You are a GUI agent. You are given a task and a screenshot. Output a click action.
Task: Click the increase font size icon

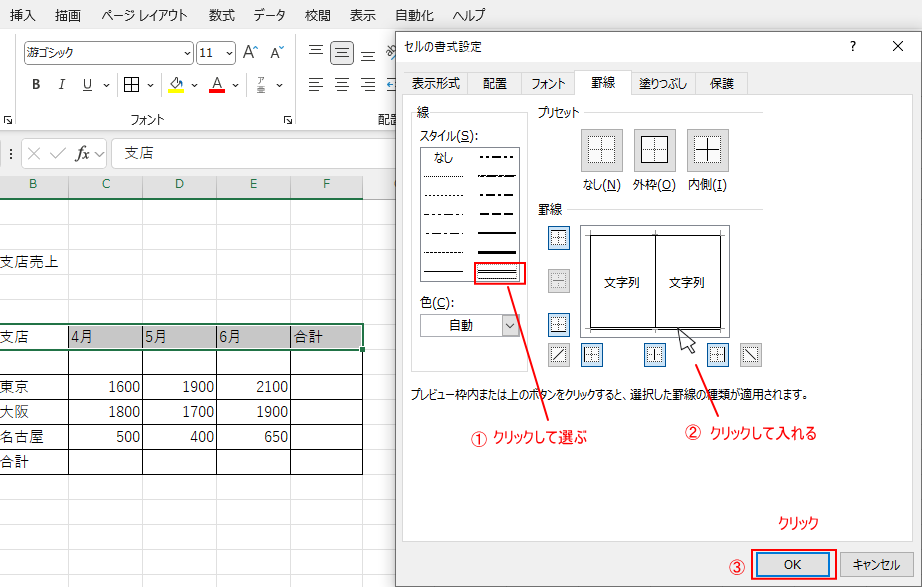[250, 50]
